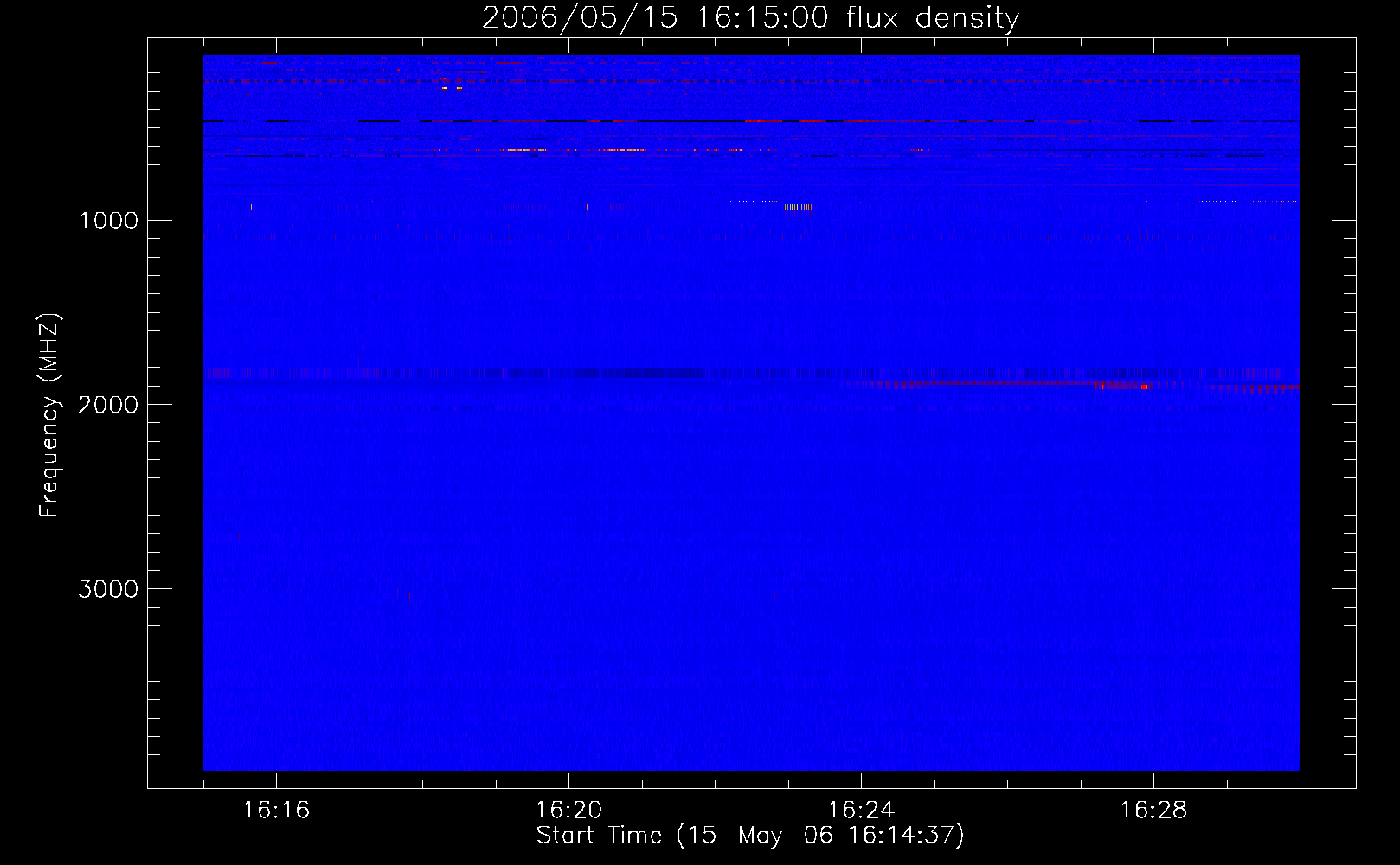Click the 'Frequency (MHZ)' axis label
Screen dimensions: 1400x865
coord(49,415)
